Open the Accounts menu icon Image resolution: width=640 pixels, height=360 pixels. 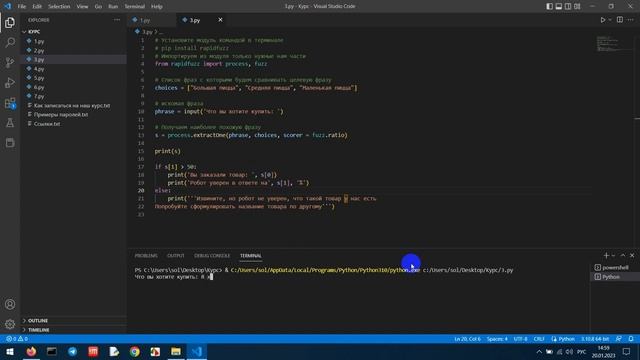click(10, 304)
